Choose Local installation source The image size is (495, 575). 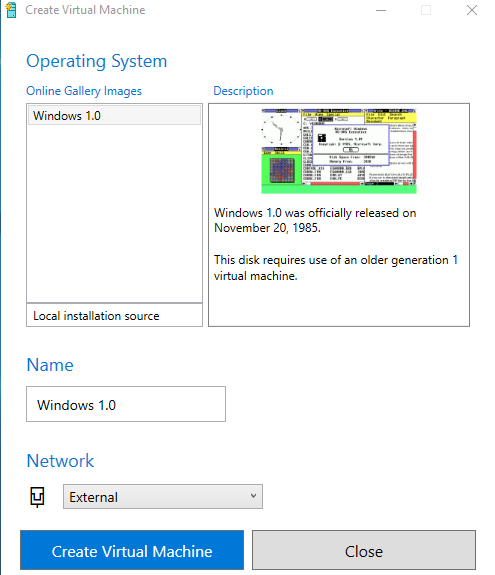(114, 315)
